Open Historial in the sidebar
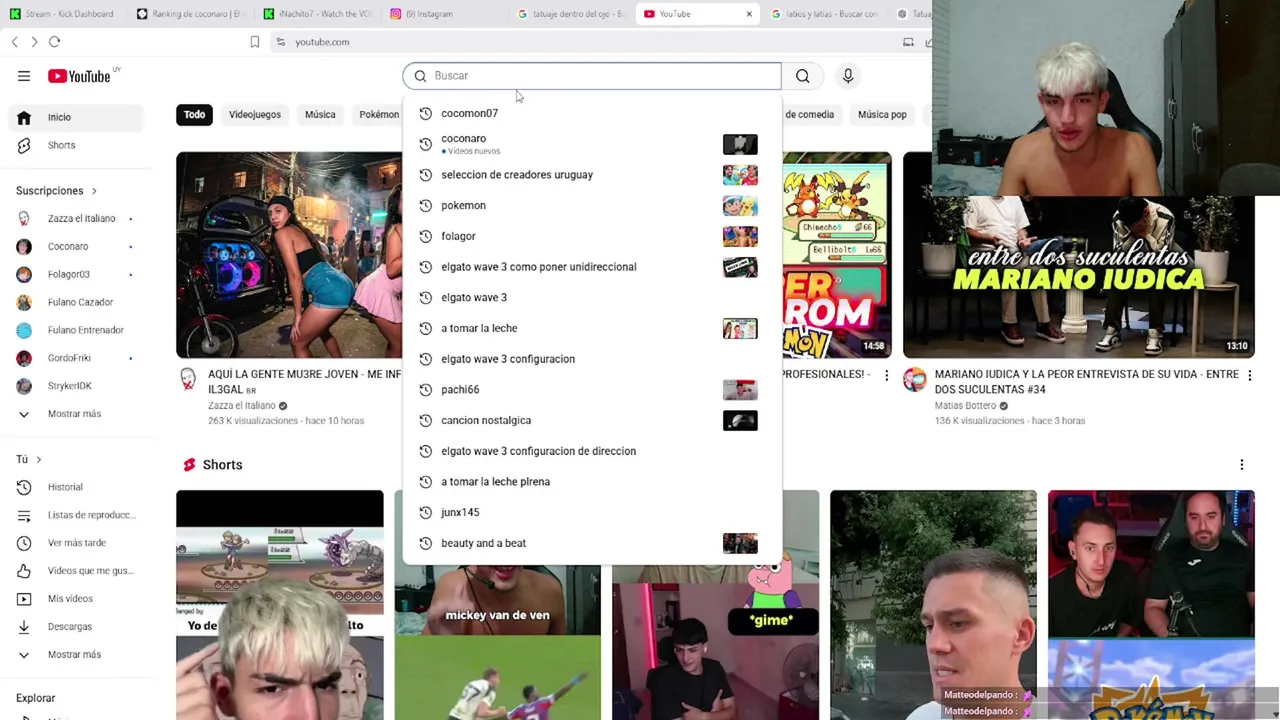Screen dimensions: 1280x720 75,487
